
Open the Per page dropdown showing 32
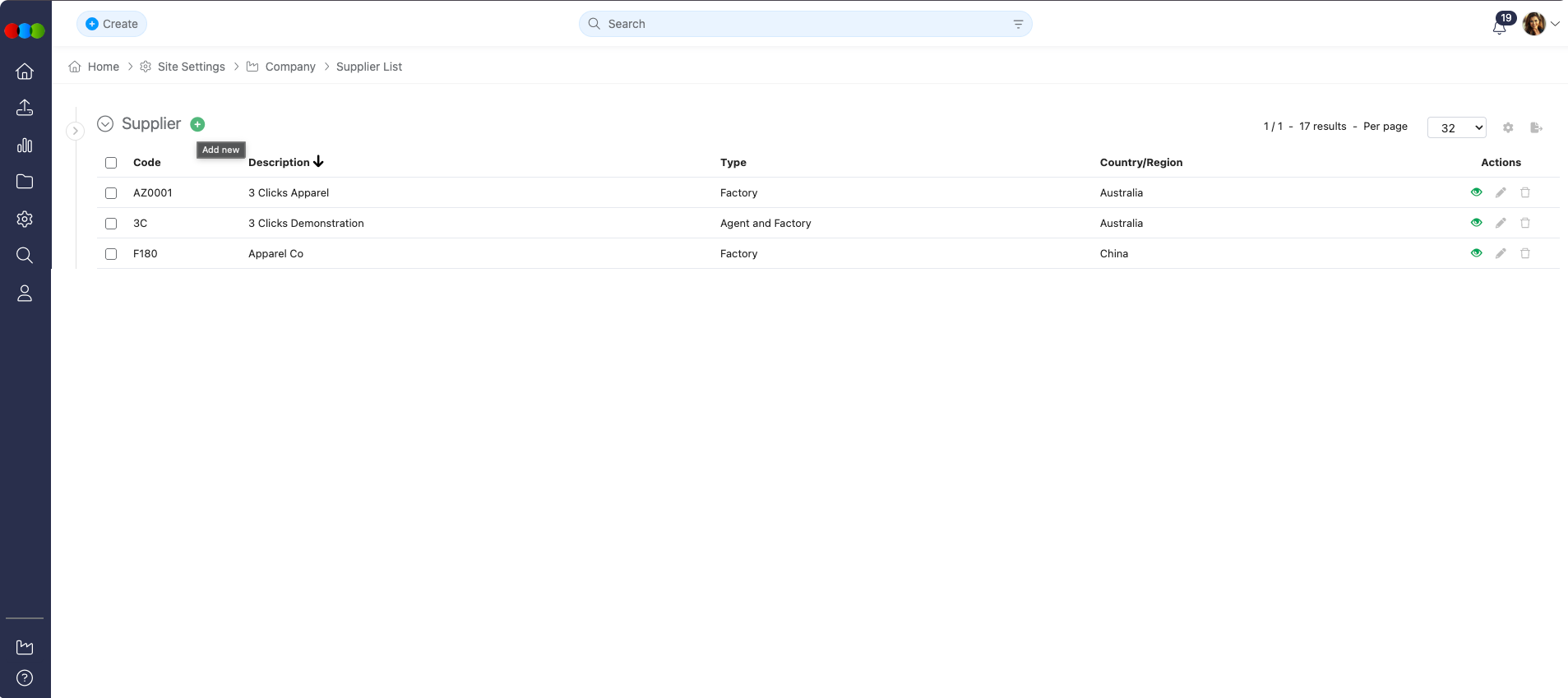(x=1456, y=127)
